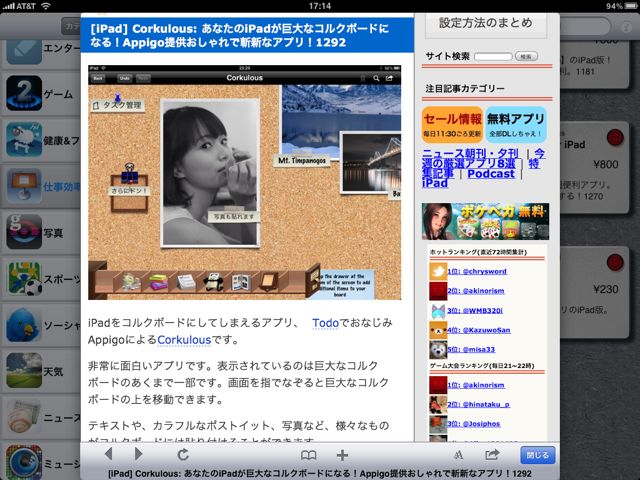Open the Podcast link
The height and width of the screenshot is (480, 640).
tap(491, 174)
